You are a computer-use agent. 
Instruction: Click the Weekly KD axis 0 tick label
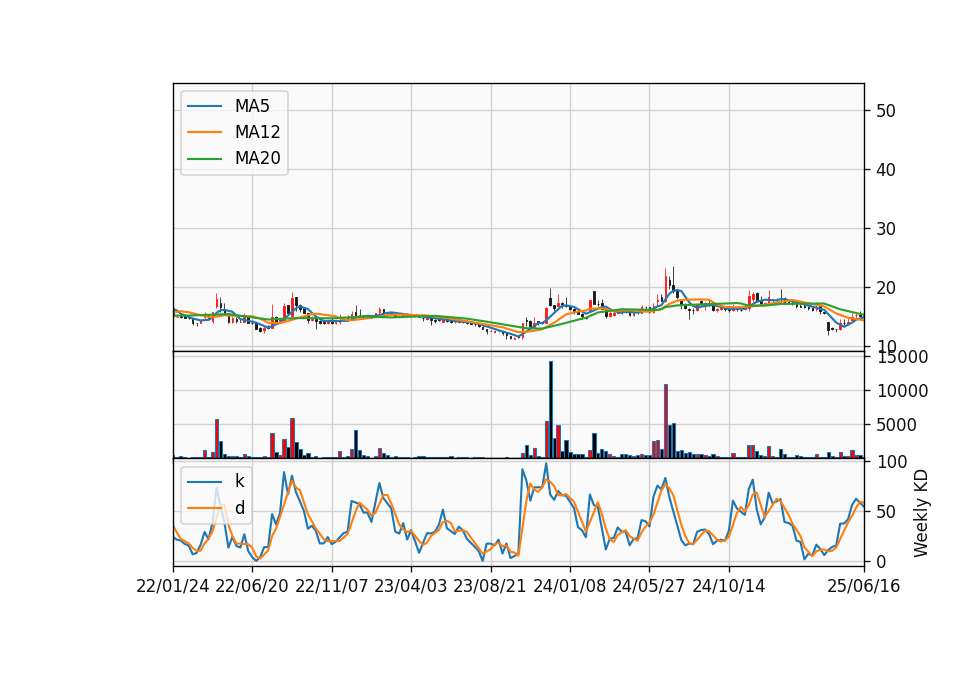(881, 561)
